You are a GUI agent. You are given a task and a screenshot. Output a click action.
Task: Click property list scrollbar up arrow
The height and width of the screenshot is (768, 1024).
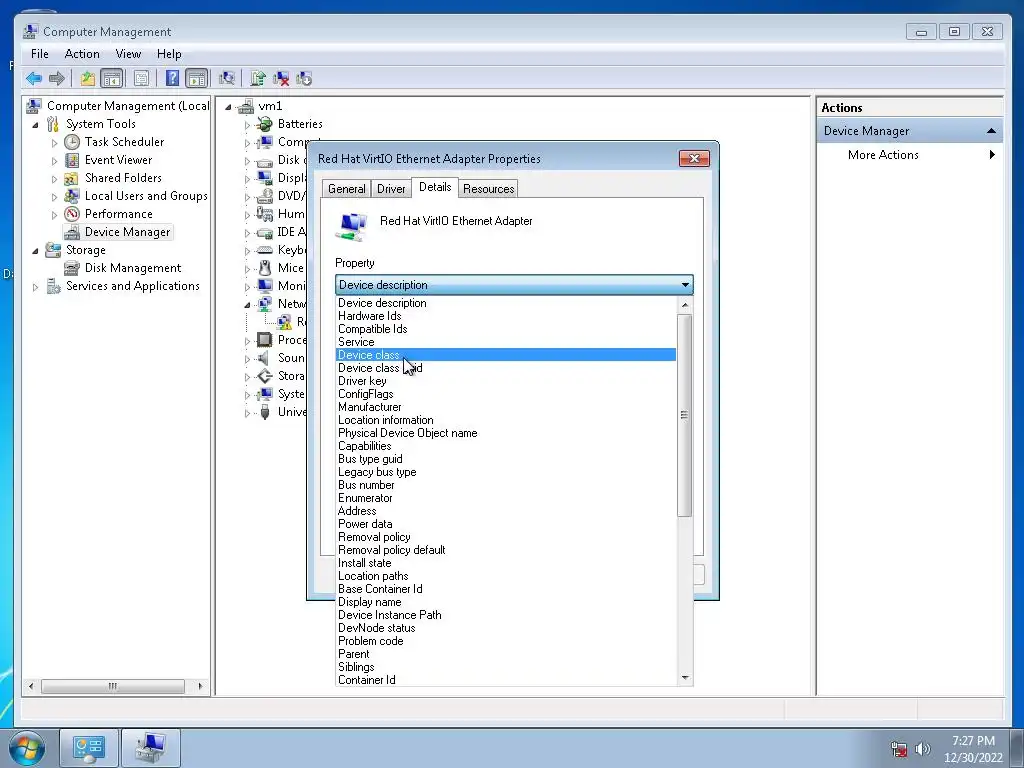[x=684, y=305]
